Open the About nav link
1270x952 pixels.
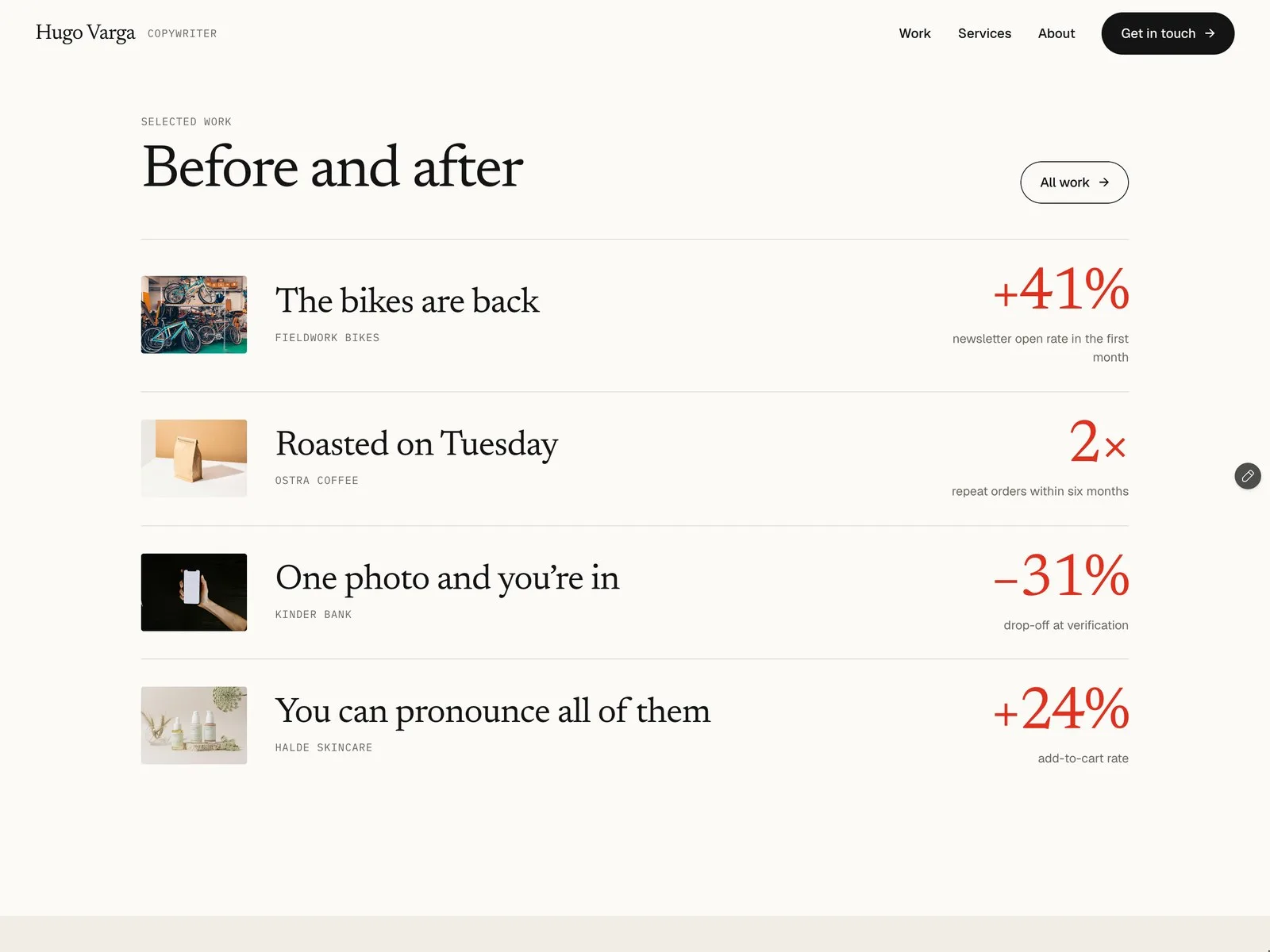(x=1056, y=33)
